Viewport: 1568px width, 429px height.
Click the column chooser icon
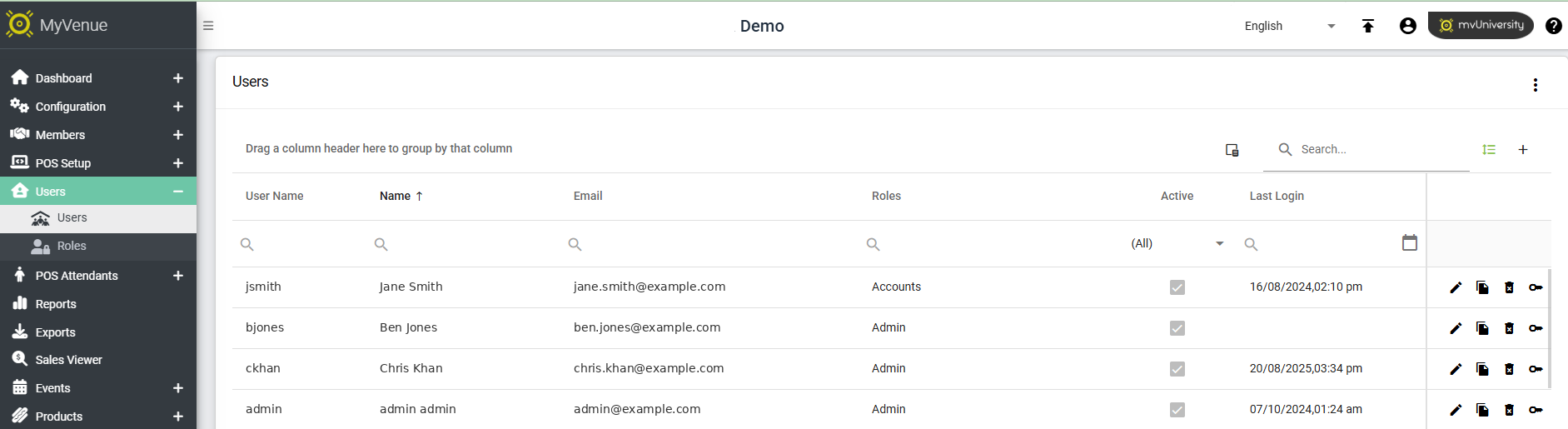coord(1232,150)
